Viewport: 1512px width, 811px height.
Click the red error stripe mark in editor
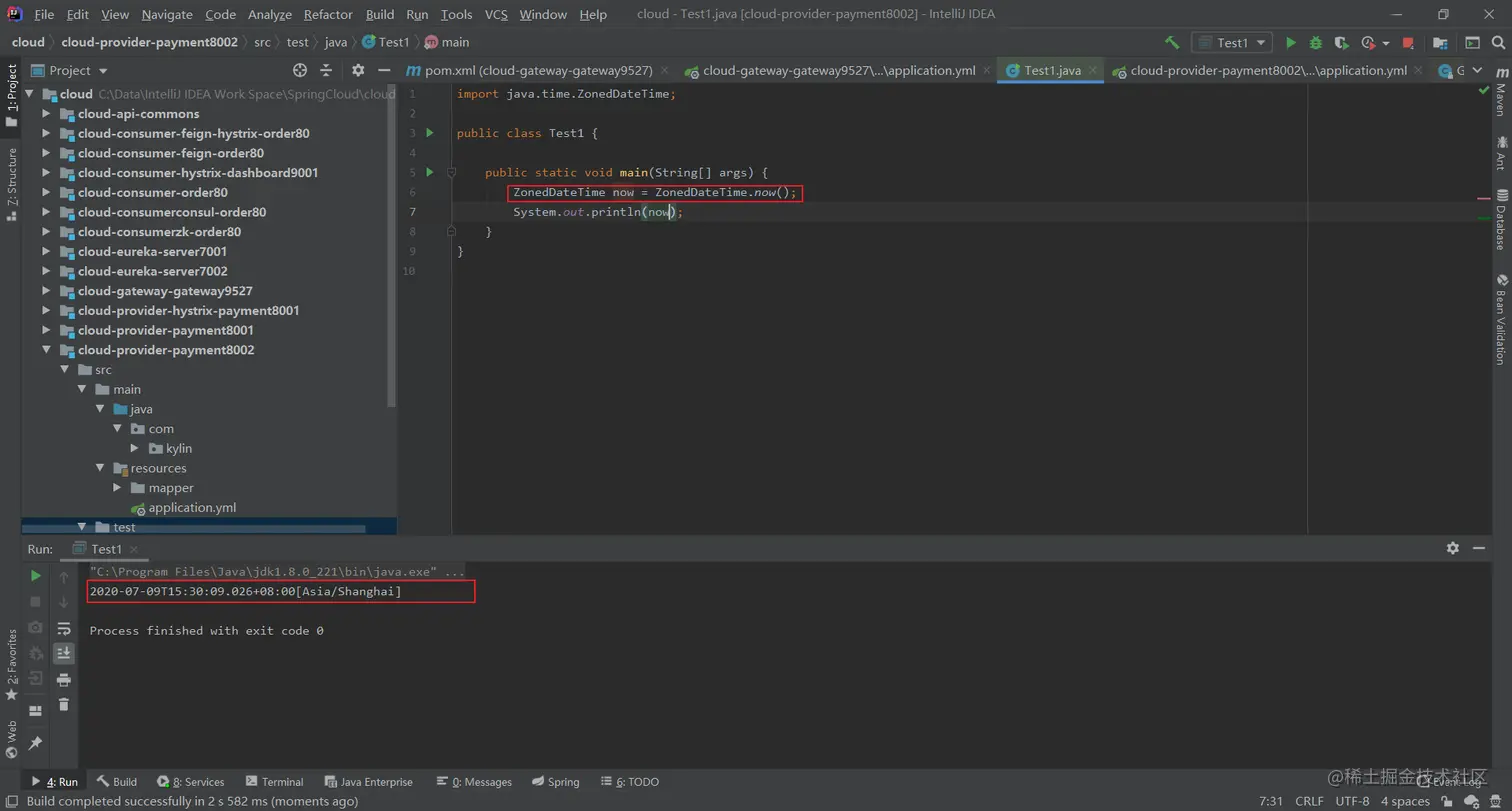[1484, 199]
